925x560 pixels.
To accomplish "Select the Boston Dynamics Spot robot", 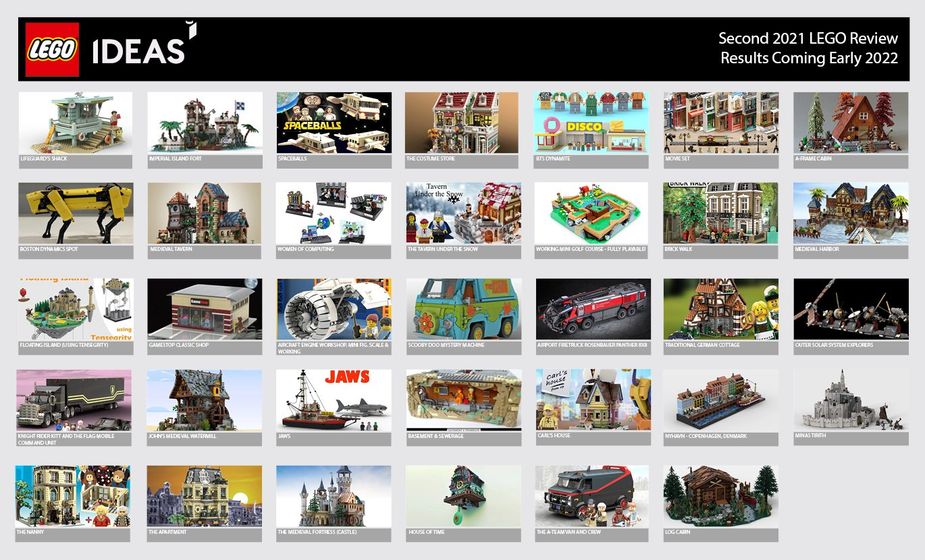I will (x=75, y=213).
